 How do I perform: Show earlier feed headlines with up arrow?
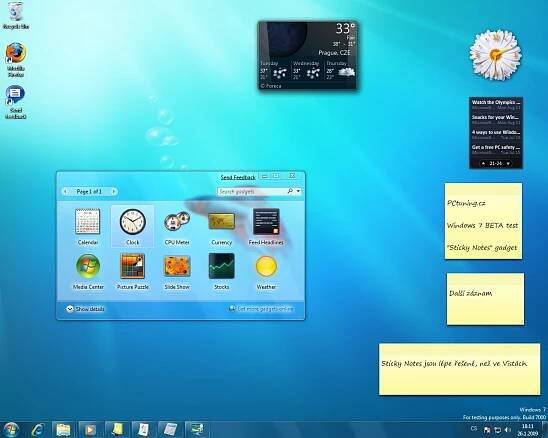(483, 164)
